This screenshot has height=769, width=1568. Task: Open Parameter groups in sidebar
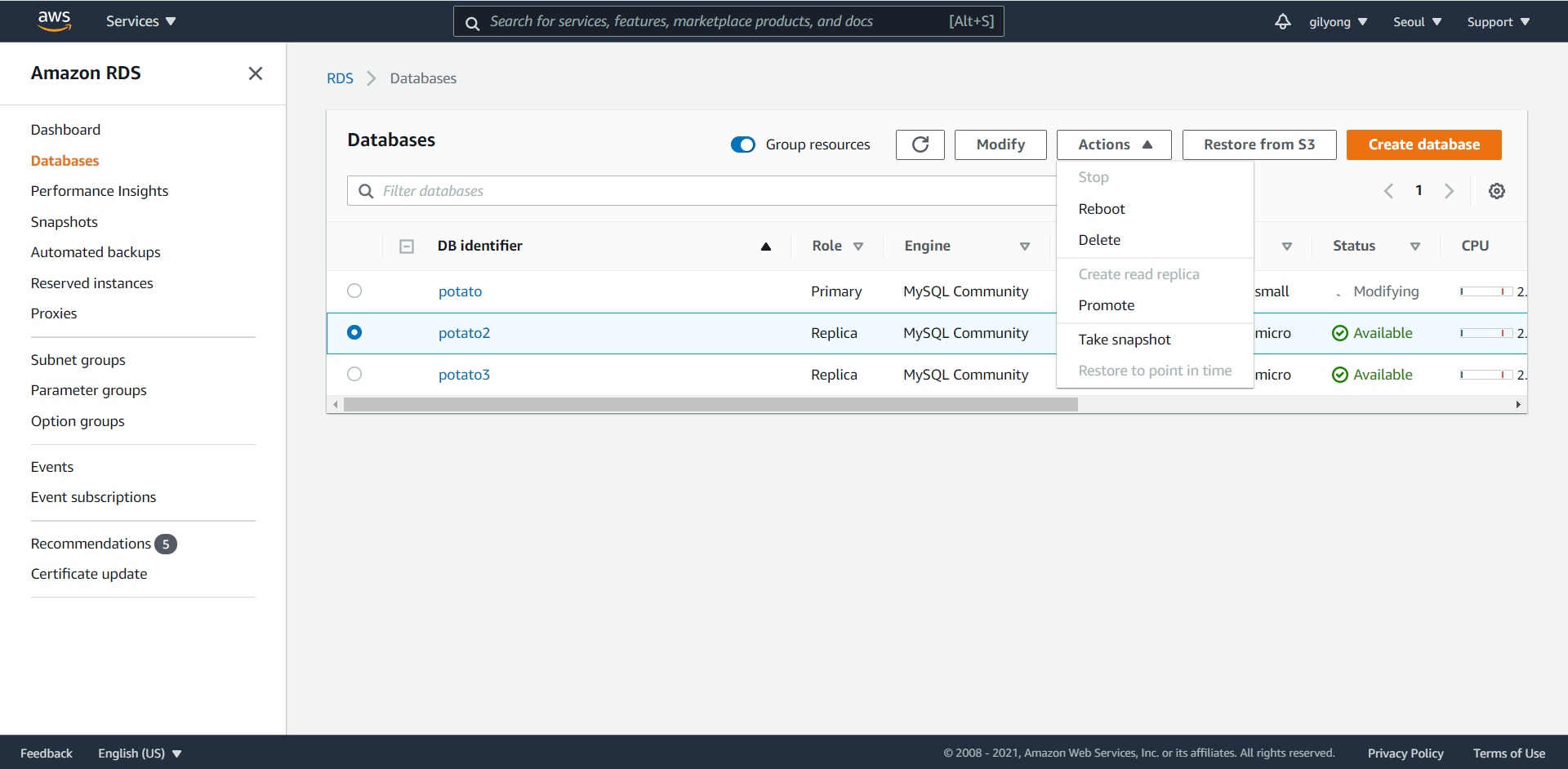(88, 390)
